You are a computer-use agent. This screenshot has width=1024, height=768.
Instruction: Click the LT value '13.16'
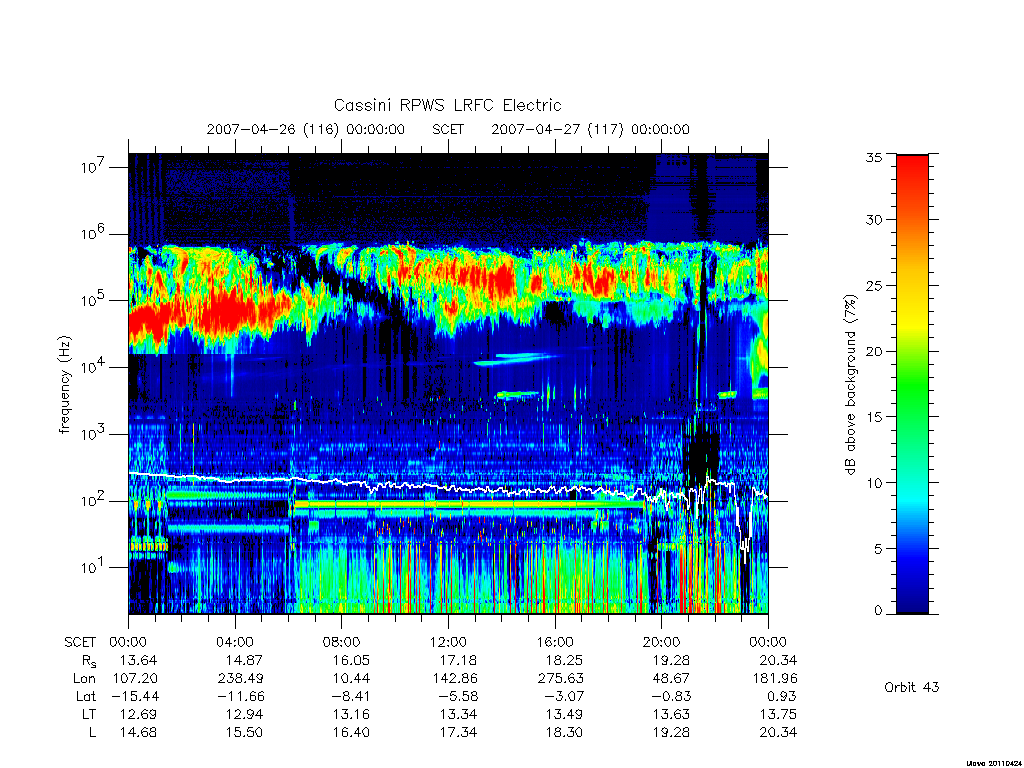[x=351, y=714]
